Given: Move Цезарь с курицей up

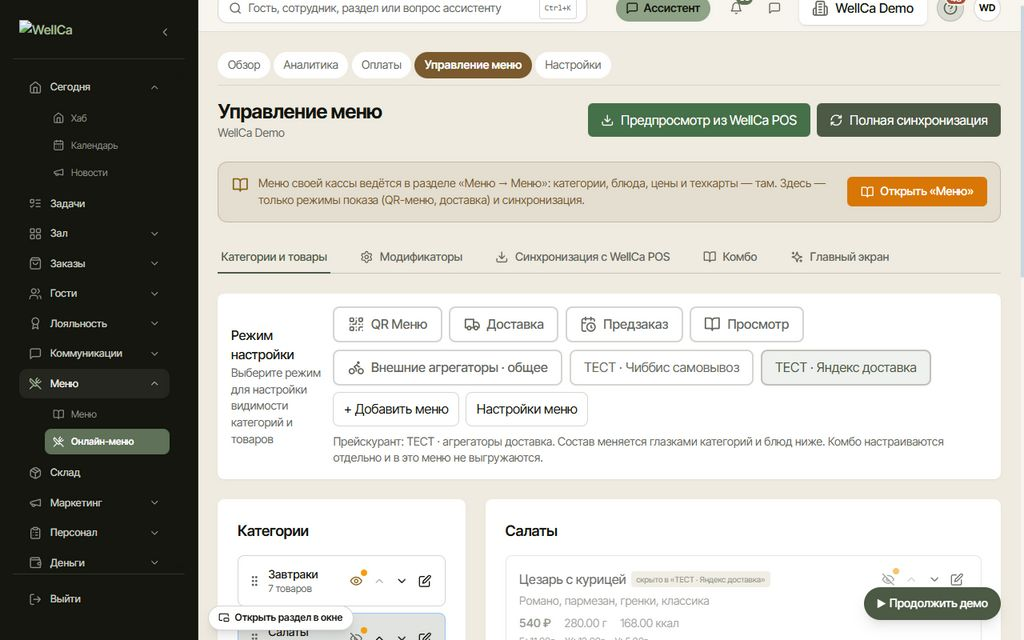Looking at the screenshot, I should (911, 579).
